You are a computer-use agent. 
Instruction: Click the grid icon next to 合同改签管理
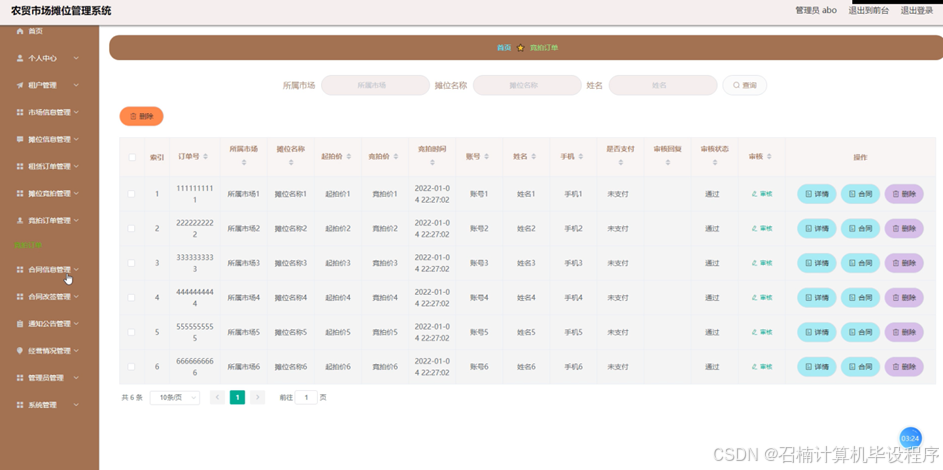(20, 297)
